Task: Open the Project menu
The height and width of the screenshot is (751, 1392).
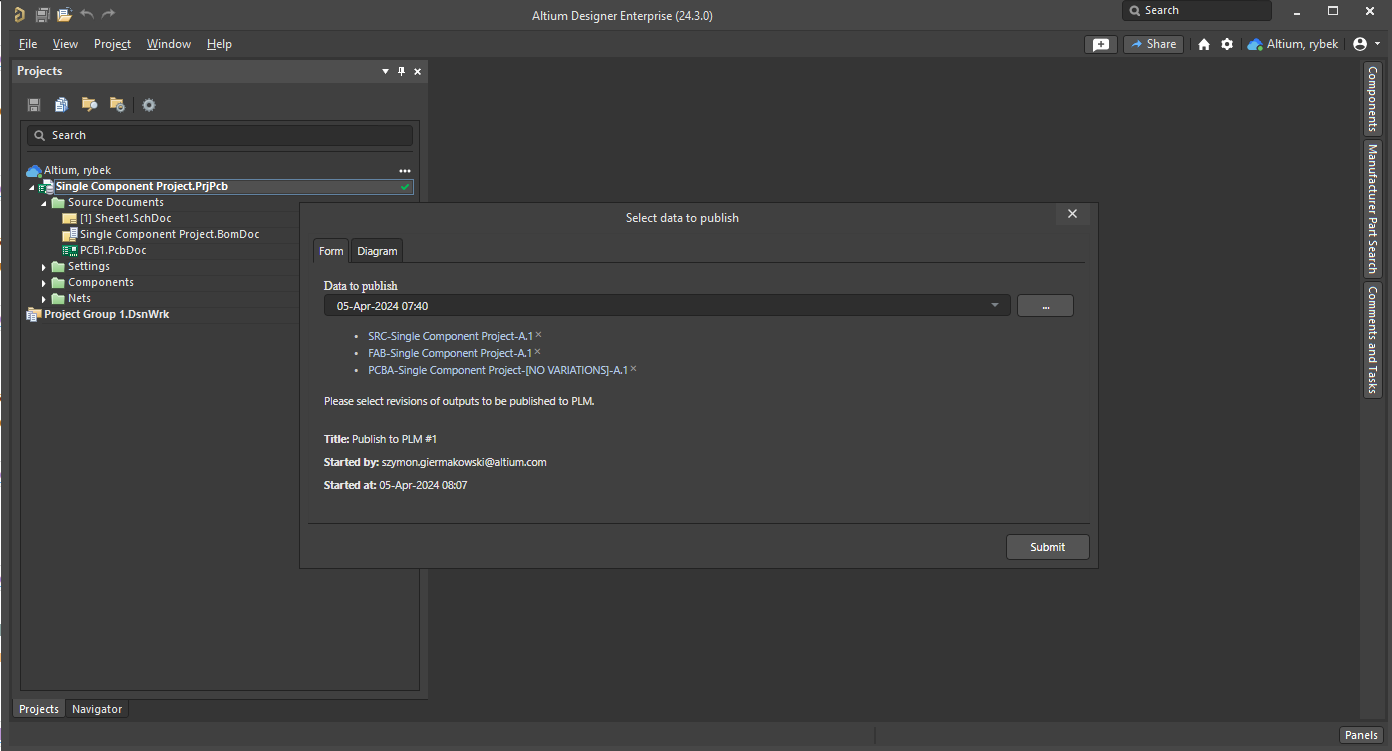Action: [x=112, y=44]
